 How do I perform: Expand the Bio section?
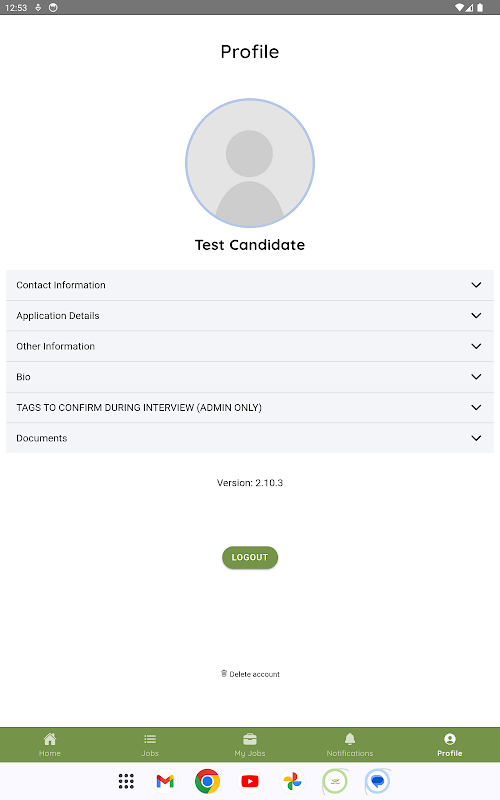pos(250,377)
